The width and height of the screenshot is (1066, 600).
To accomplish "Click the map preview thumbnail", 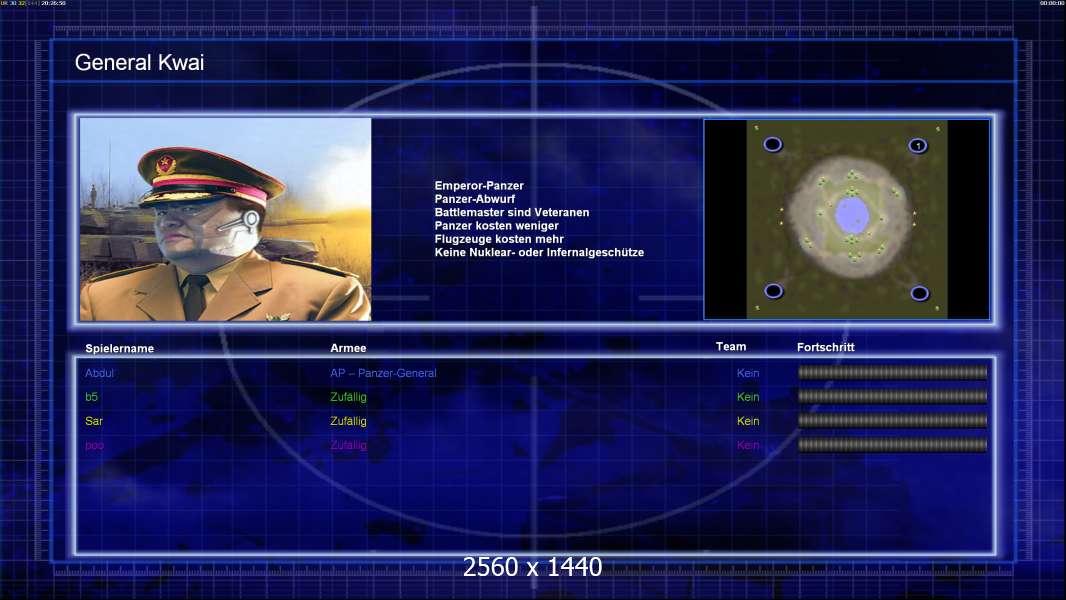I will point(846,219).
